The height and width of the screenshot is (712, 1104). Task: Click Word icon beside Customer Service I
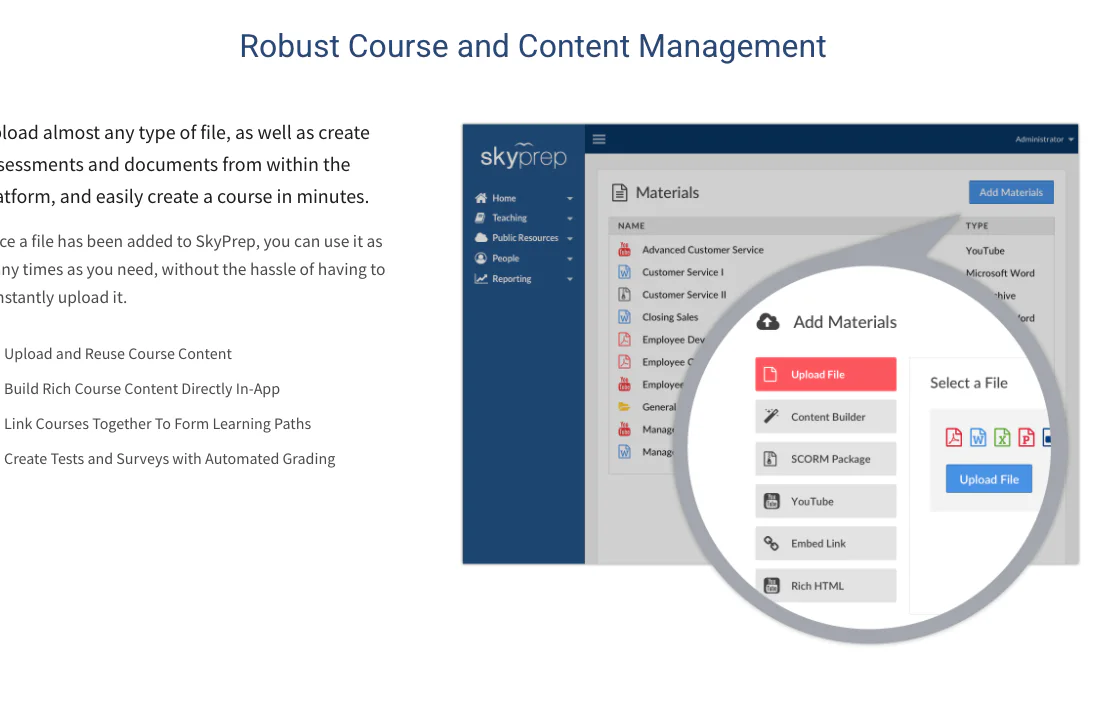pos(624,272)
